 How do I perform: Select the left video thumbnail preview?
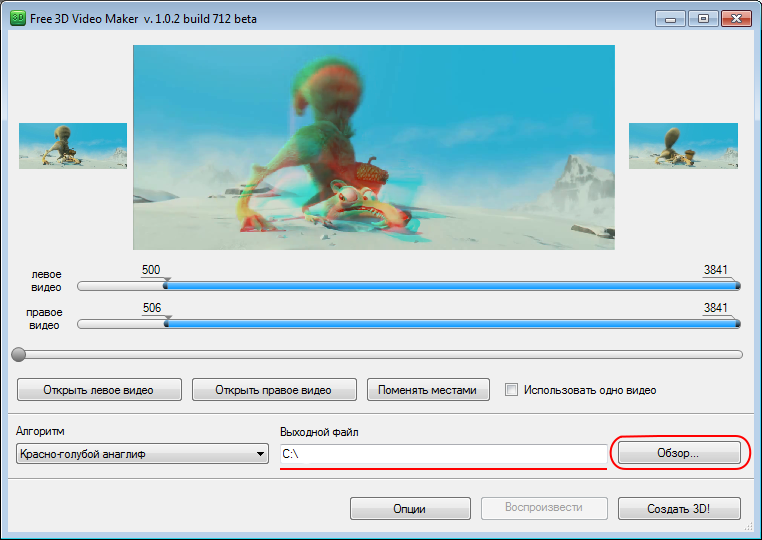coord(73,146)
